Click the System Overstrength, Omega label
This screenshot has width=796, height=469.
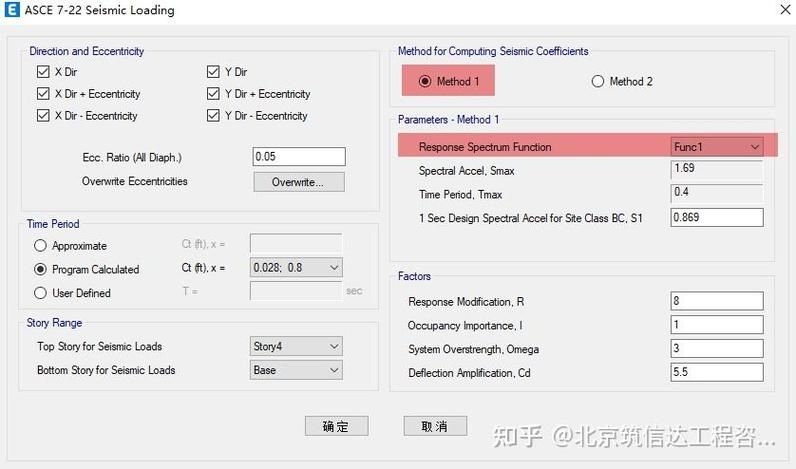tap(473, 349)
